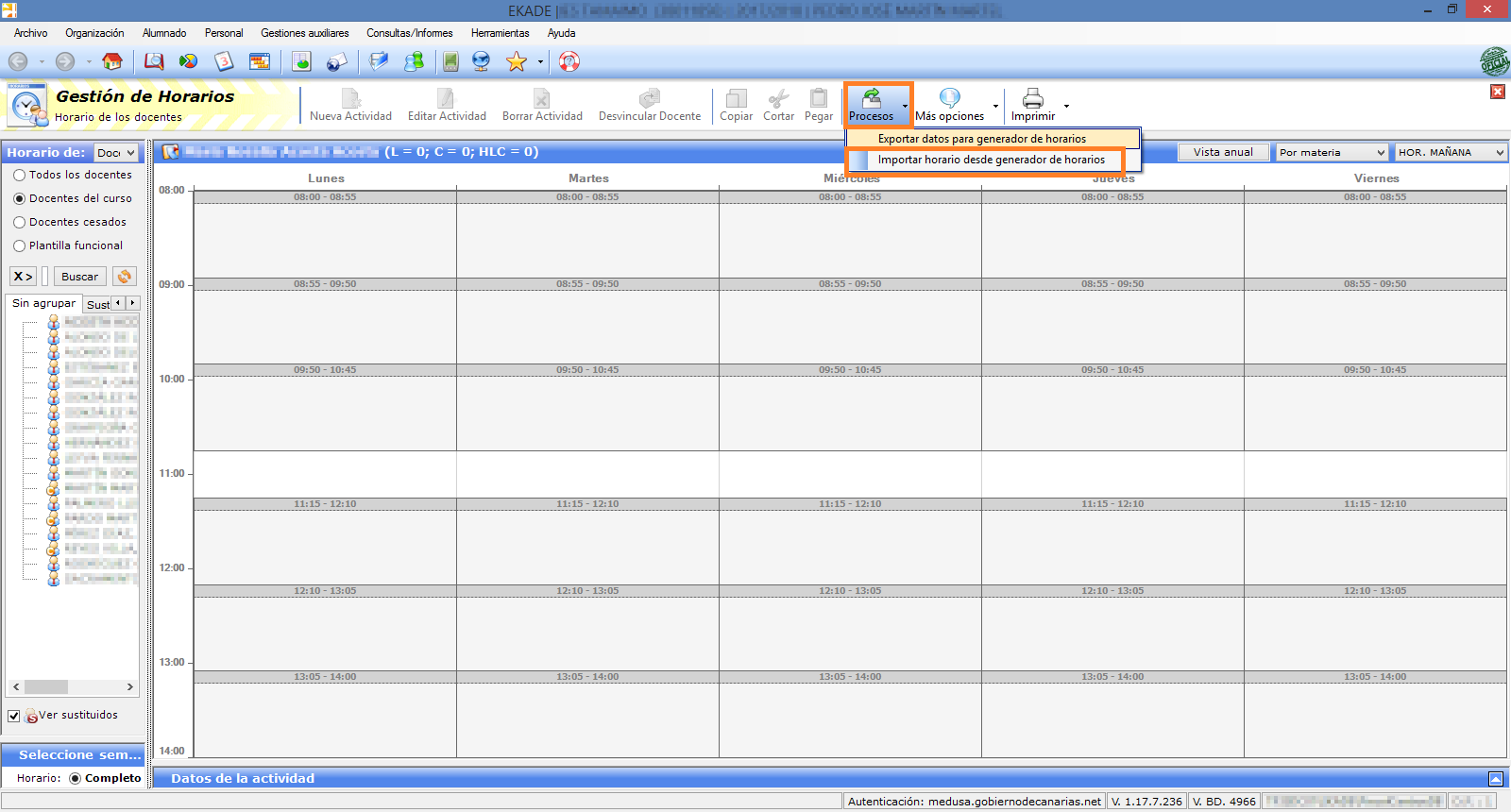Image resolution: width=1511 pixels, height=812 pixels.
Task: Click the search input field beside Buscar
Action: 44,277
